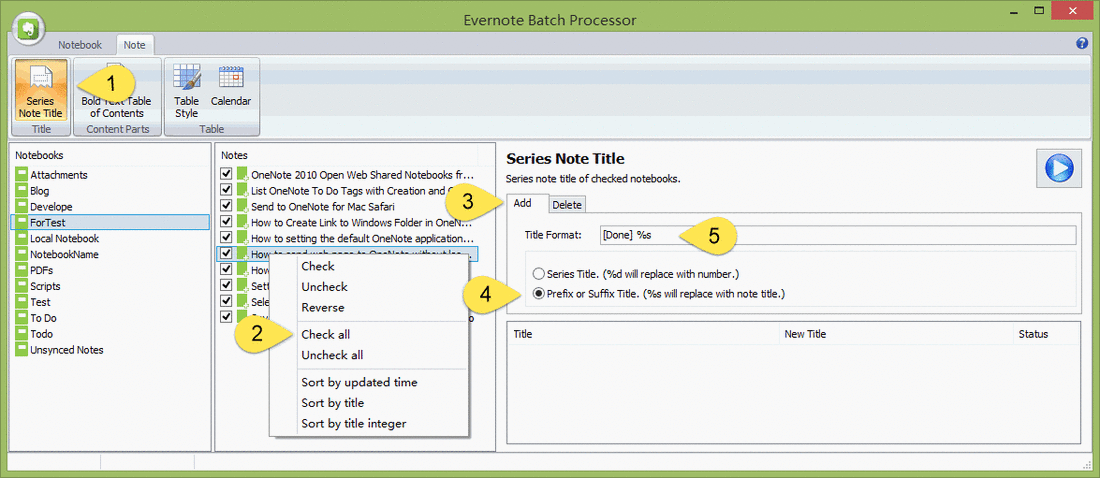Click the Scripts notebook icon
The height and width of the screenshot is (478, 1100).
[21, 286]
